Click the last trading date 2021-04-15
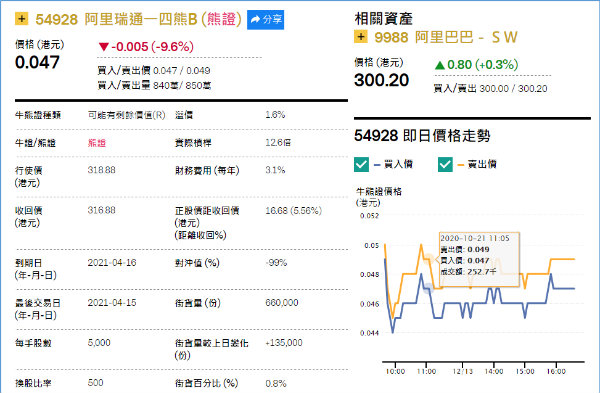Image resolution: width=600 pixels, height=393 pixels. click(112, 303)
